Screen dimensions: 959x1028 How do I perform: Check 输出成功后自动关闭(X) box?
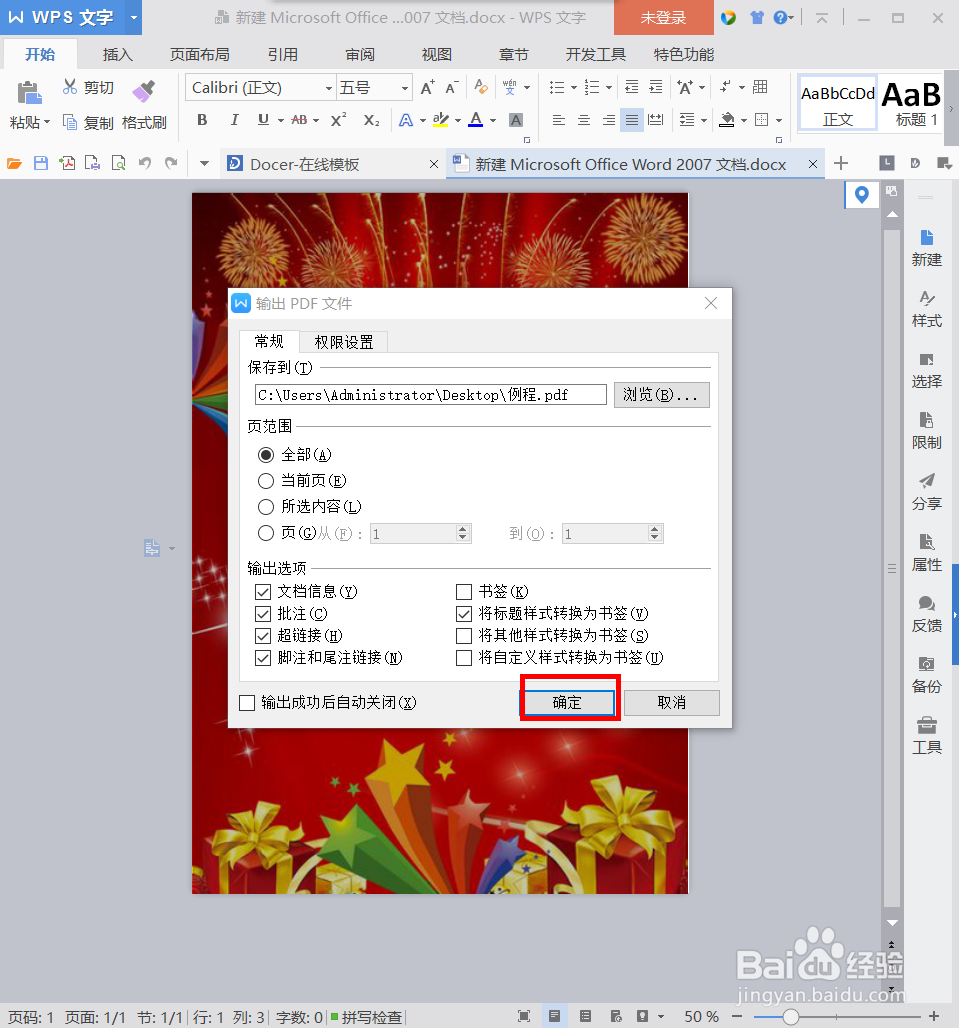point(247,703)
